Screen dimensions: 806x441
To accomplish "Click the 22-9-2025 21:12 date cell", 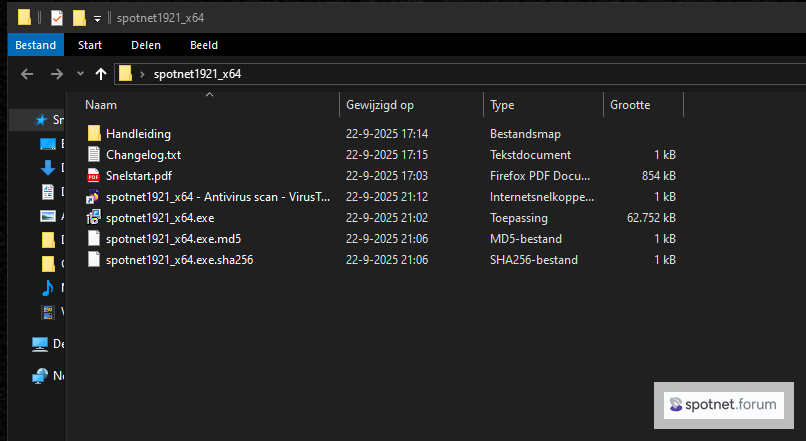I will click(387, 197).
